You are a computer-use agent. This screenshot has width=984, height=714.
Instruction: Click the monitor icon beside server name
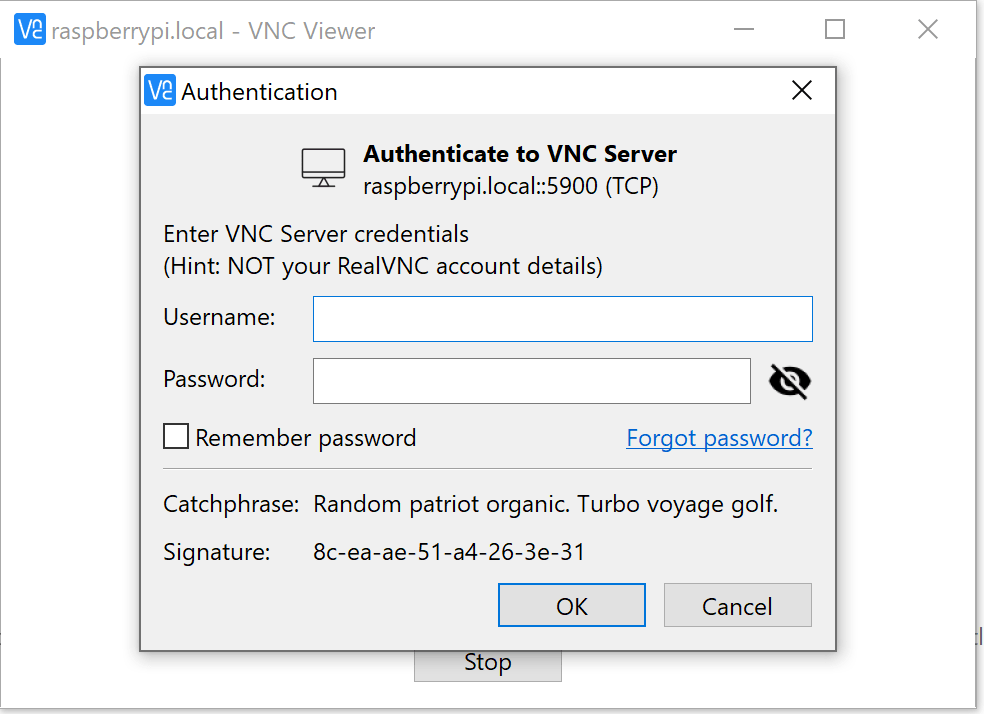pos(323,168)
